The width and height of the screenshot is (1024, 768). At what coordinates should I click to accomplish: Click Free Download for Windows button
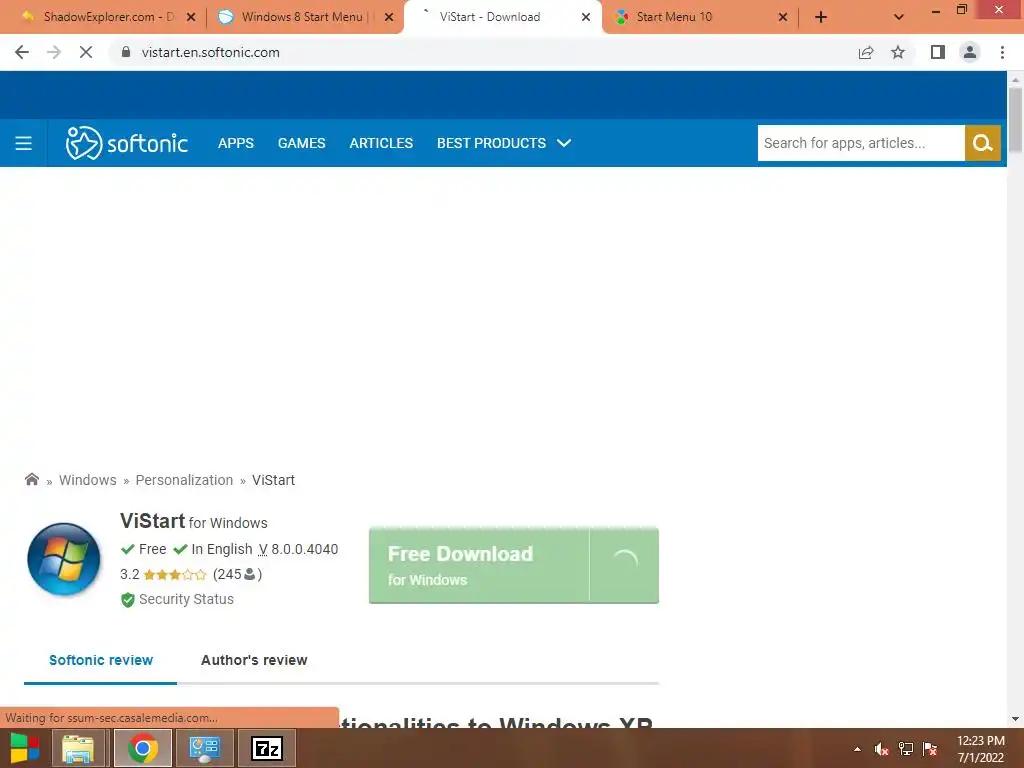[513, 566]
